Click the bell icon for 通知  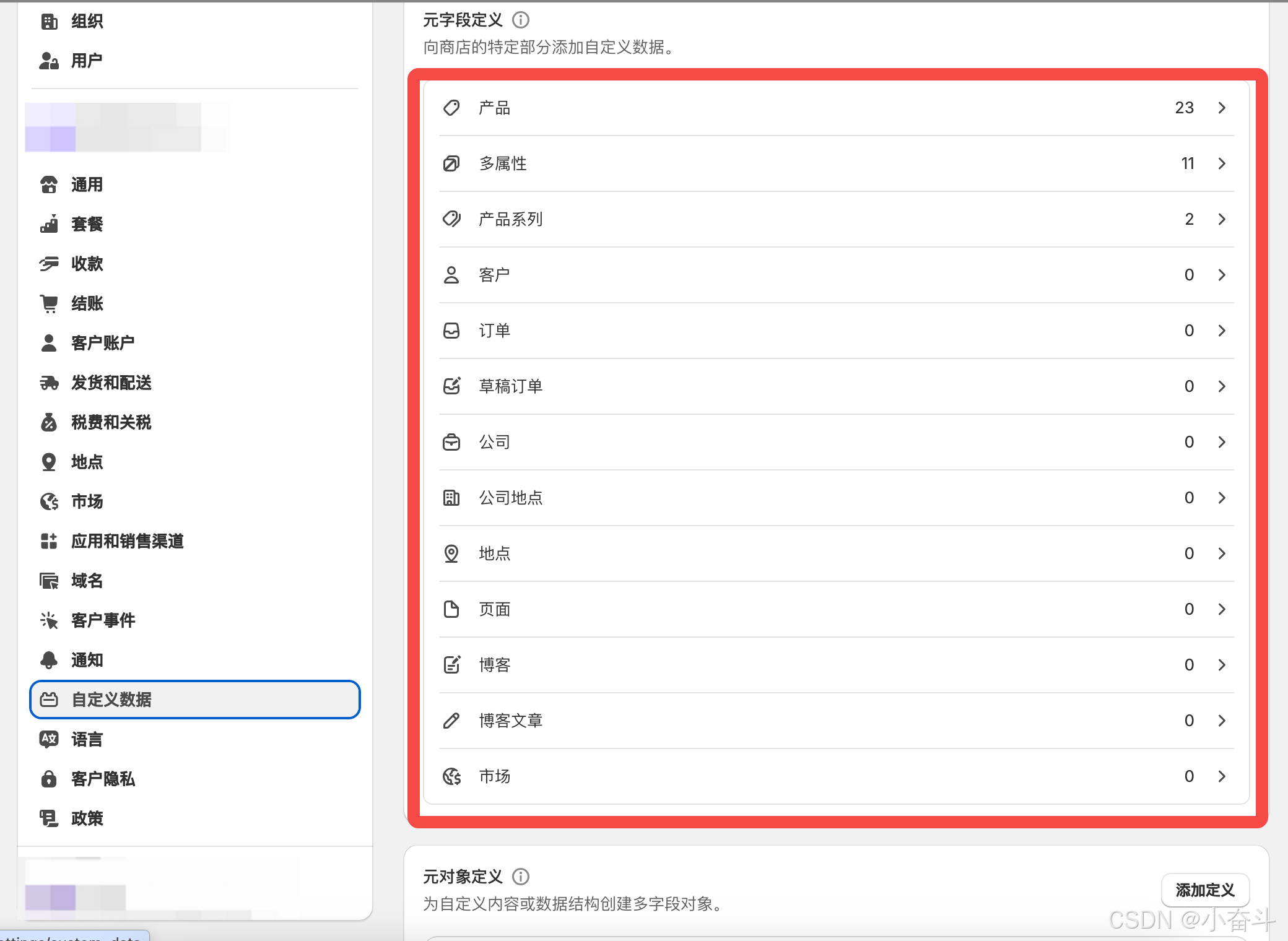tap(49, 660)
